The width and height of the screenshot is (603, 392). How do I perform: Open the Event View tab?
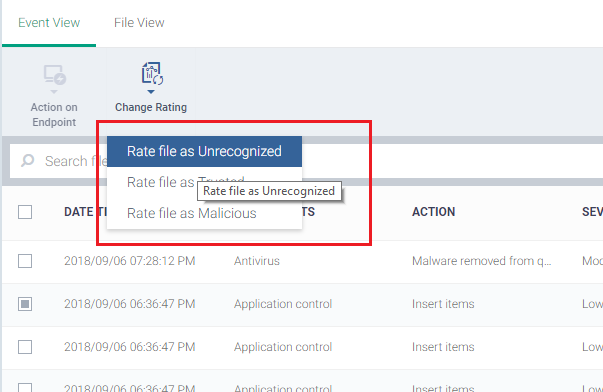pyautogui.click(x=49, y=23)
